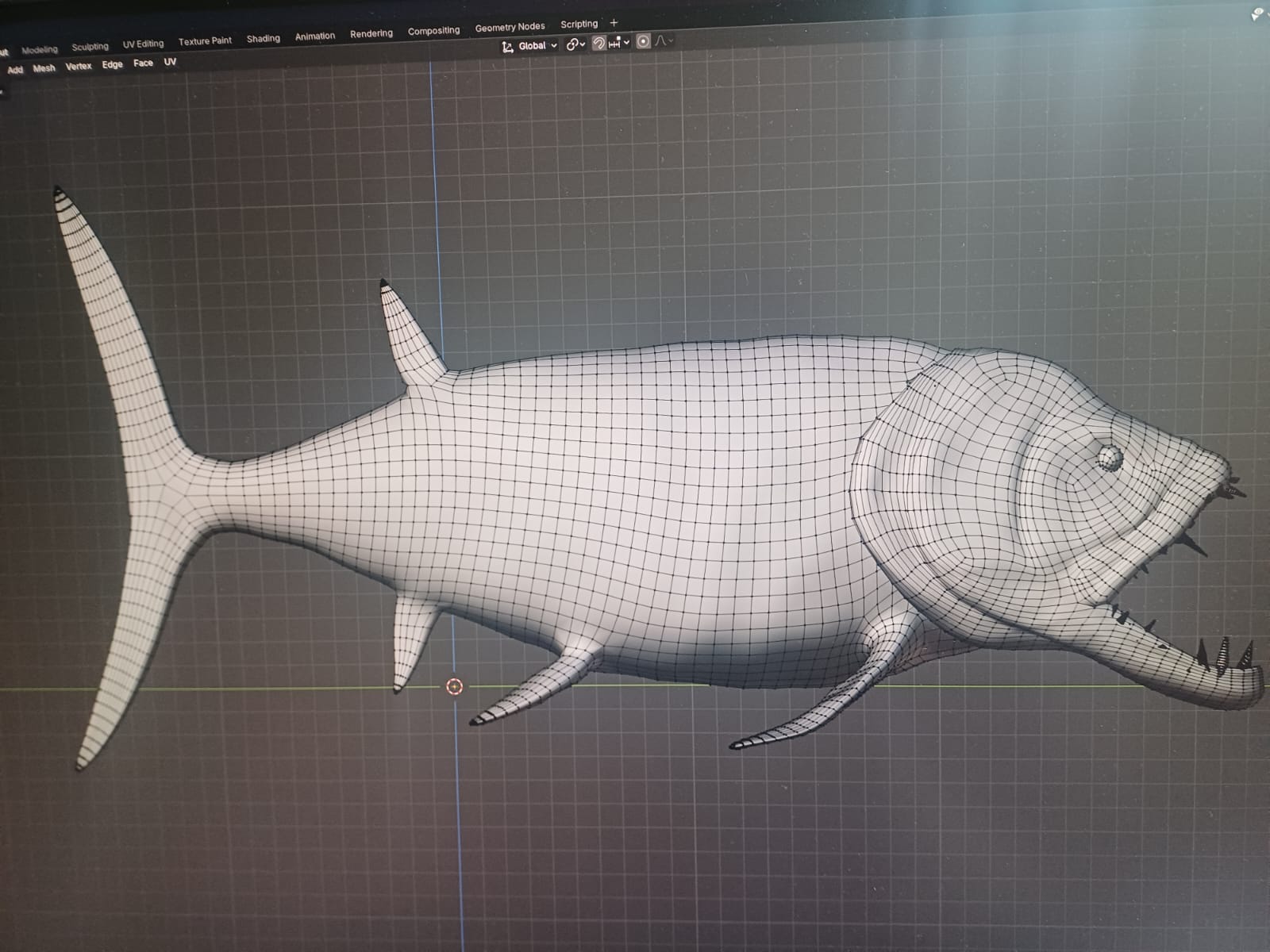Open the Texture Paint workspace tab
Viewport: 1270px width, 952px height.
coord(205,41)
